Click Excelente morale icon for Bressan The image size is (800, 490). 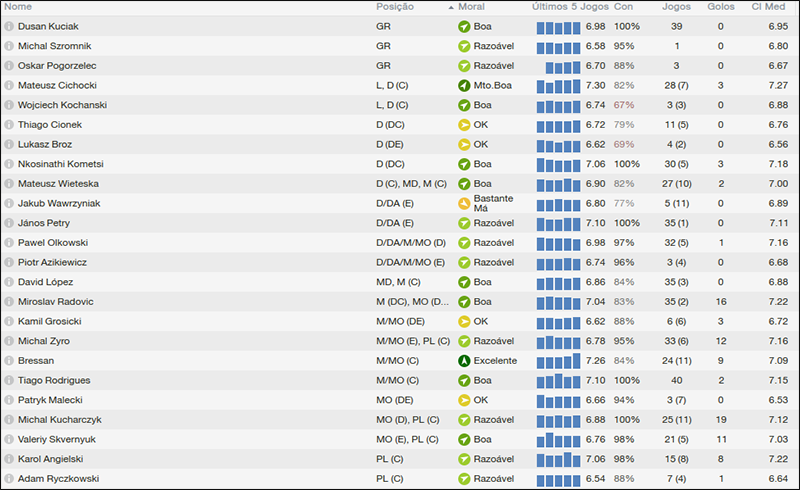click(464, 360)
